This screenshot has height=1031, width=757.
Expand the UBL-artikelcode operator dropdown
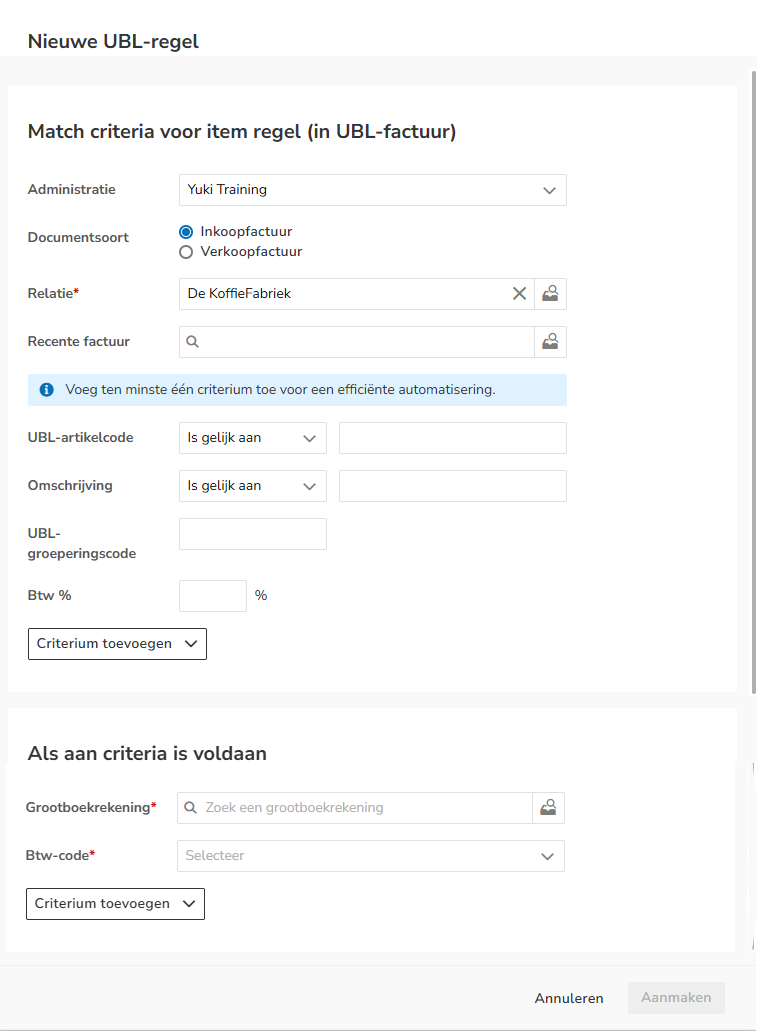click(252, 438)
